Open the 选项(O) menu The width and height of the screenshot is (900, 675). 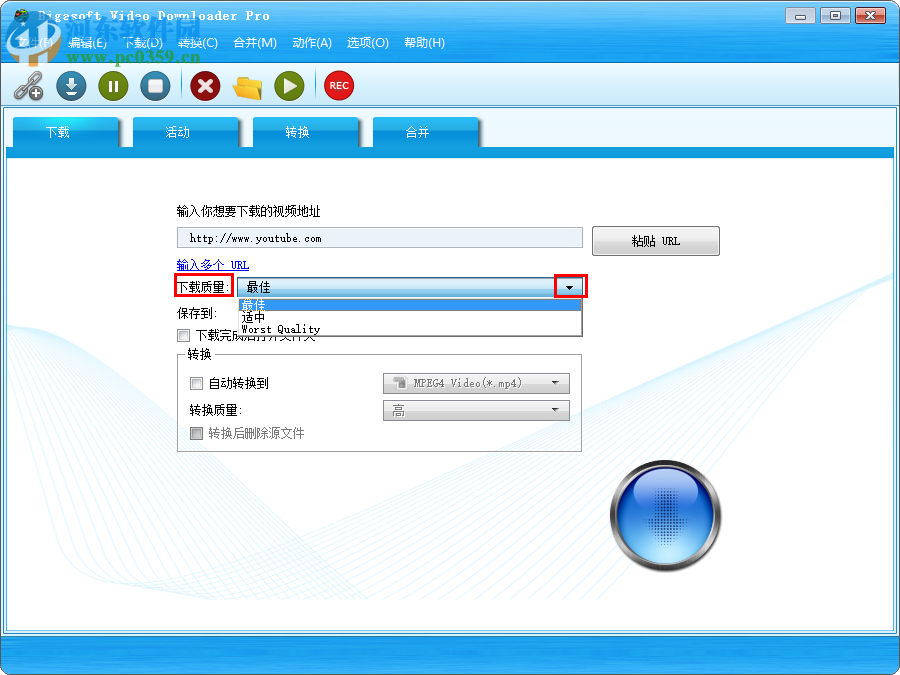(367, 43)
